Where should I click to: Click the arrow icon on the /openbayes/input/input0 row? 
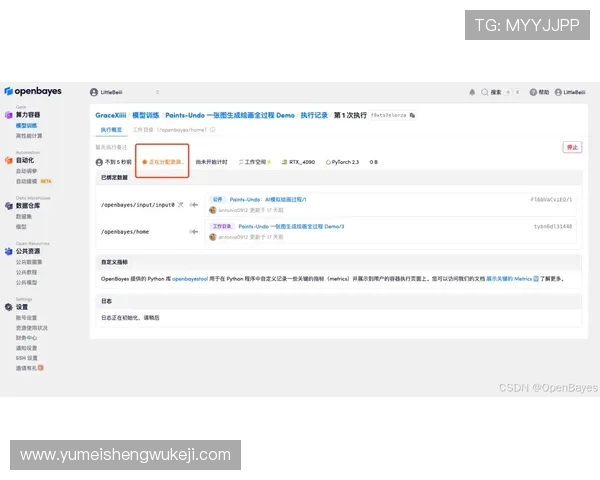(x=194, y=205)
